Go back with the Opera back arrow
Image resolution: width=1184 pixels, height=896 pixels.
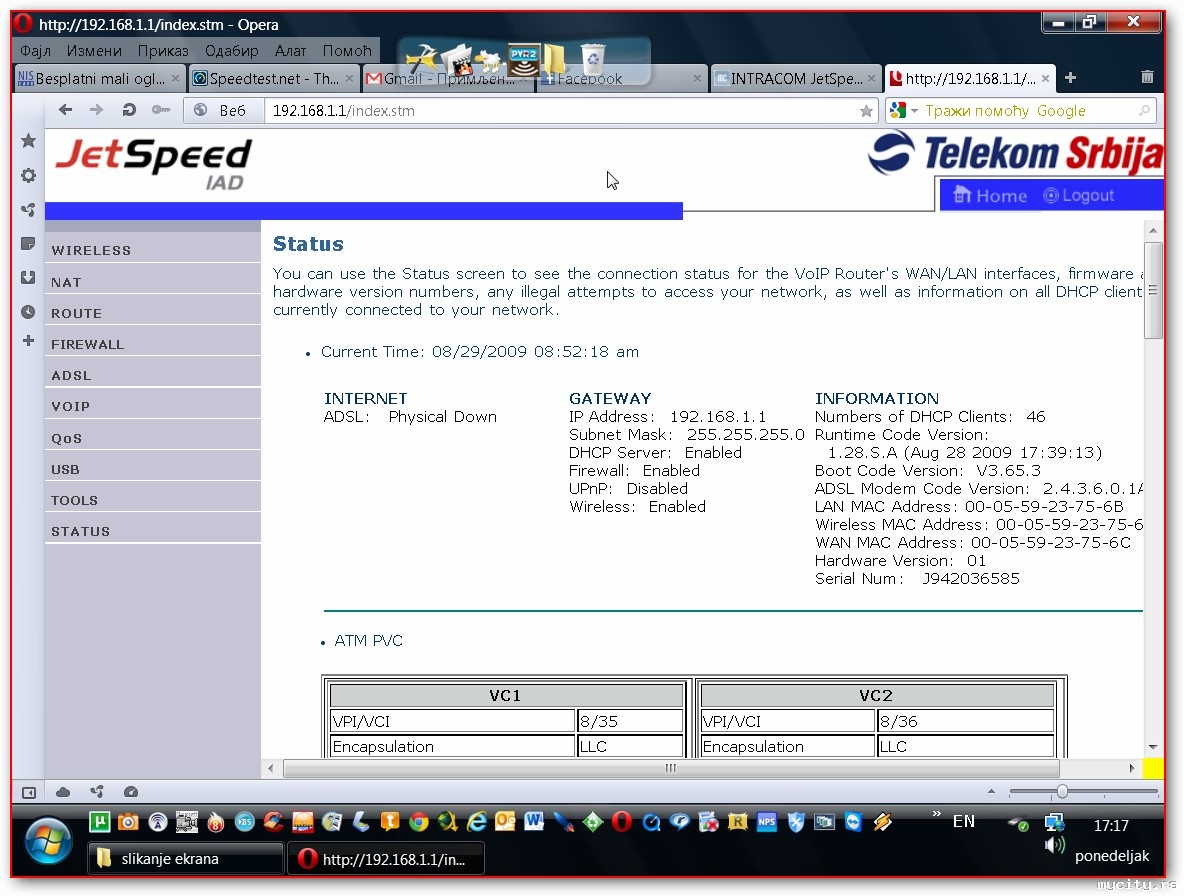[x=66, y=110]
